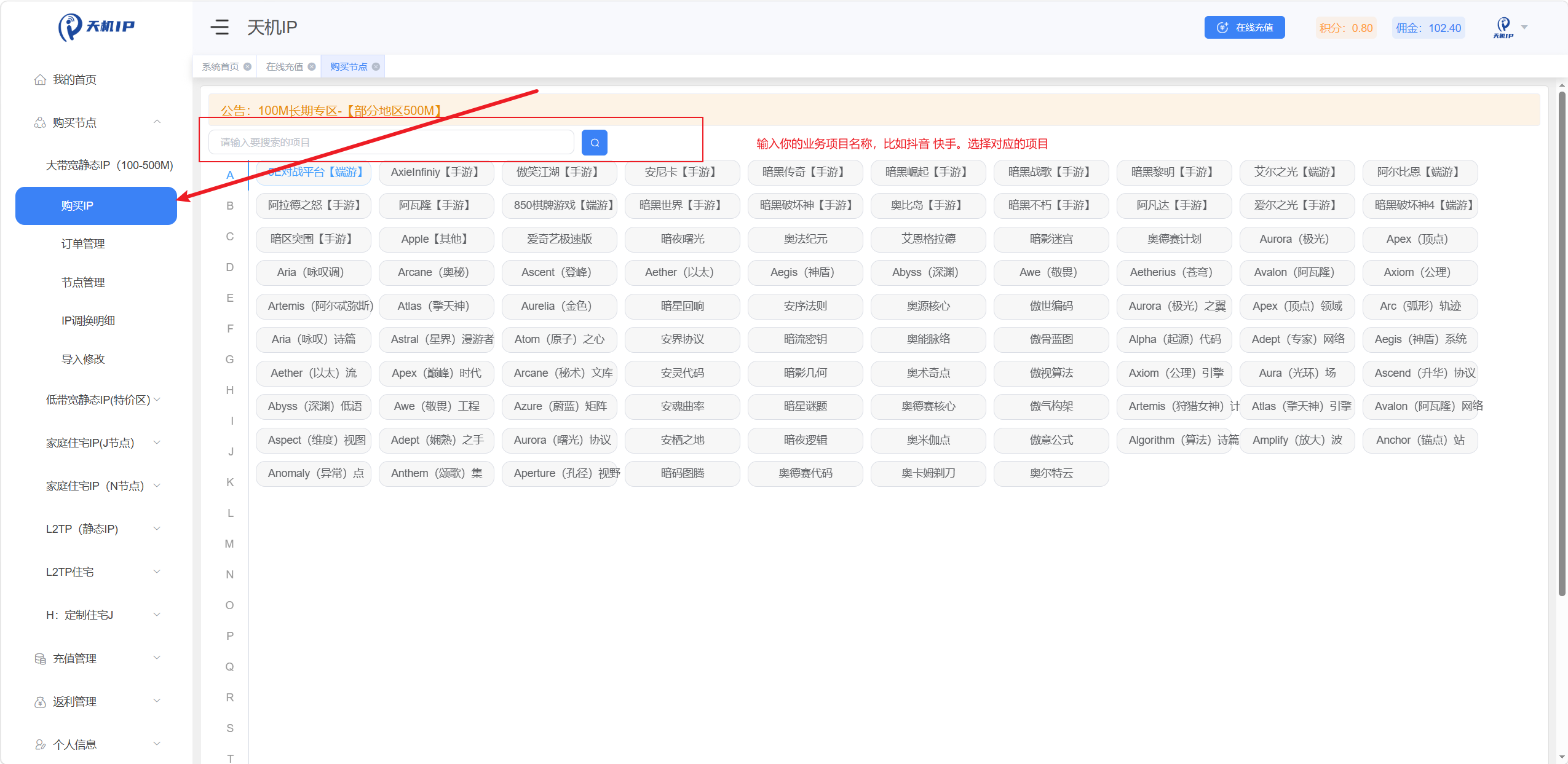
Task: Select the Anchor (锚点) 站 project
Action: [1420, 441]
